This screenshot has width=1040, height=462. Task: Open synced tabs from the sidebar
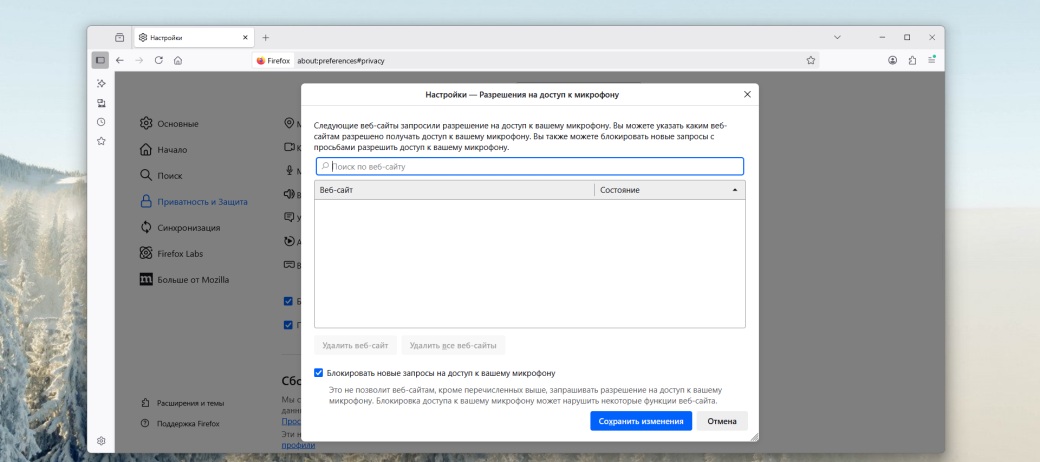pos(101,103)
